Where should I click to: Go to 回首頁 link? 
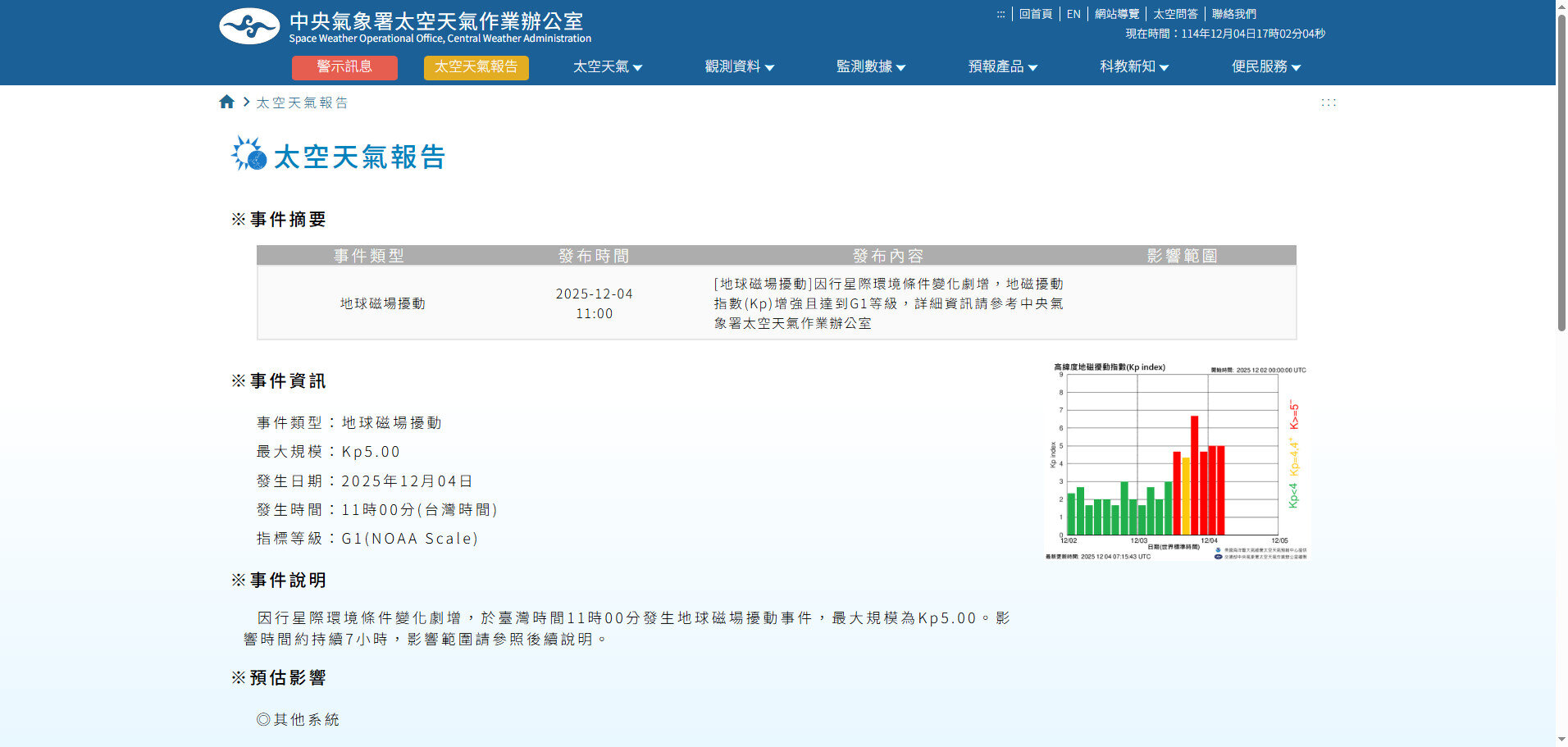[1035, 14]
